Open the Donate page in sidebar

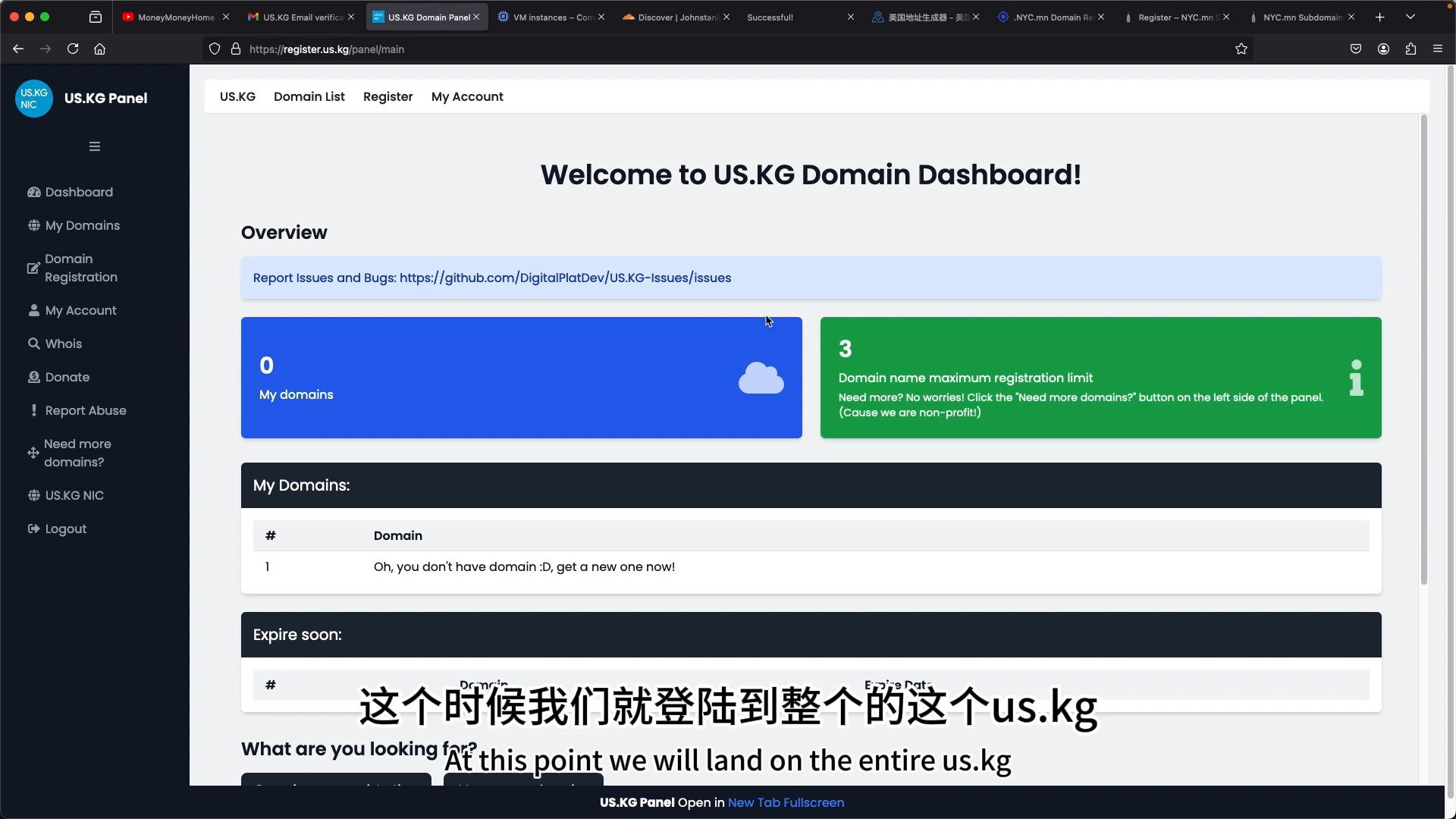[67, 377]
